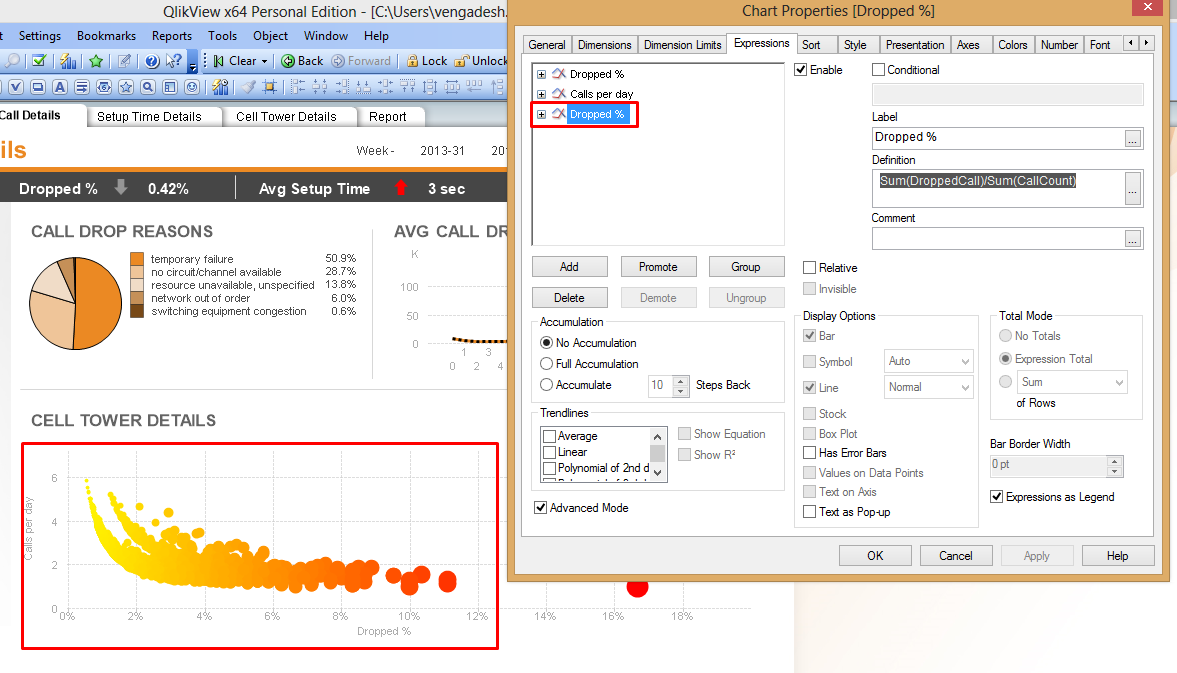Activate the What's This pointer help icon
Screen dimensions: 1177x673
click(x=174, y=61)
